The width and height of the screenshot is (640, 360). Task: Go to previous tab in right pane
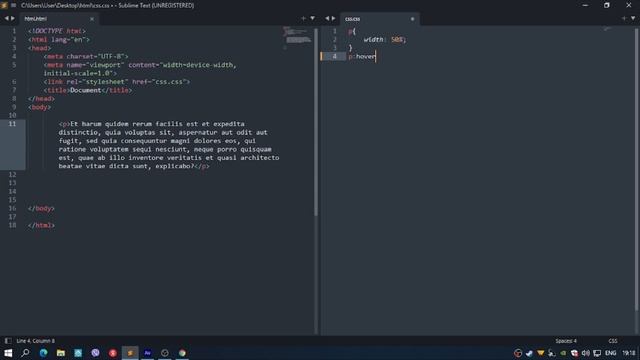tap(327, 18)
